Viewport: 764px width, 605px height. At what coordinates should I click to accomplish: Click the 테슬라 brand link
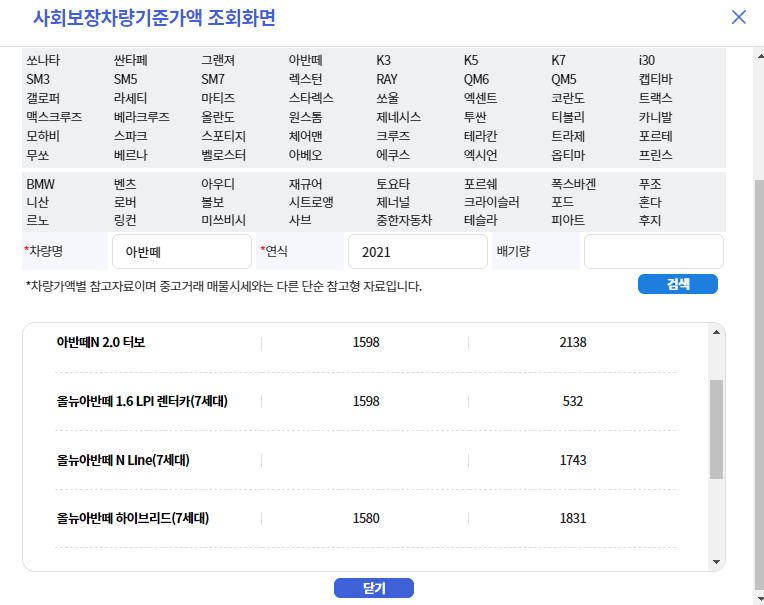pyautogui.click(x=480, y=220)
